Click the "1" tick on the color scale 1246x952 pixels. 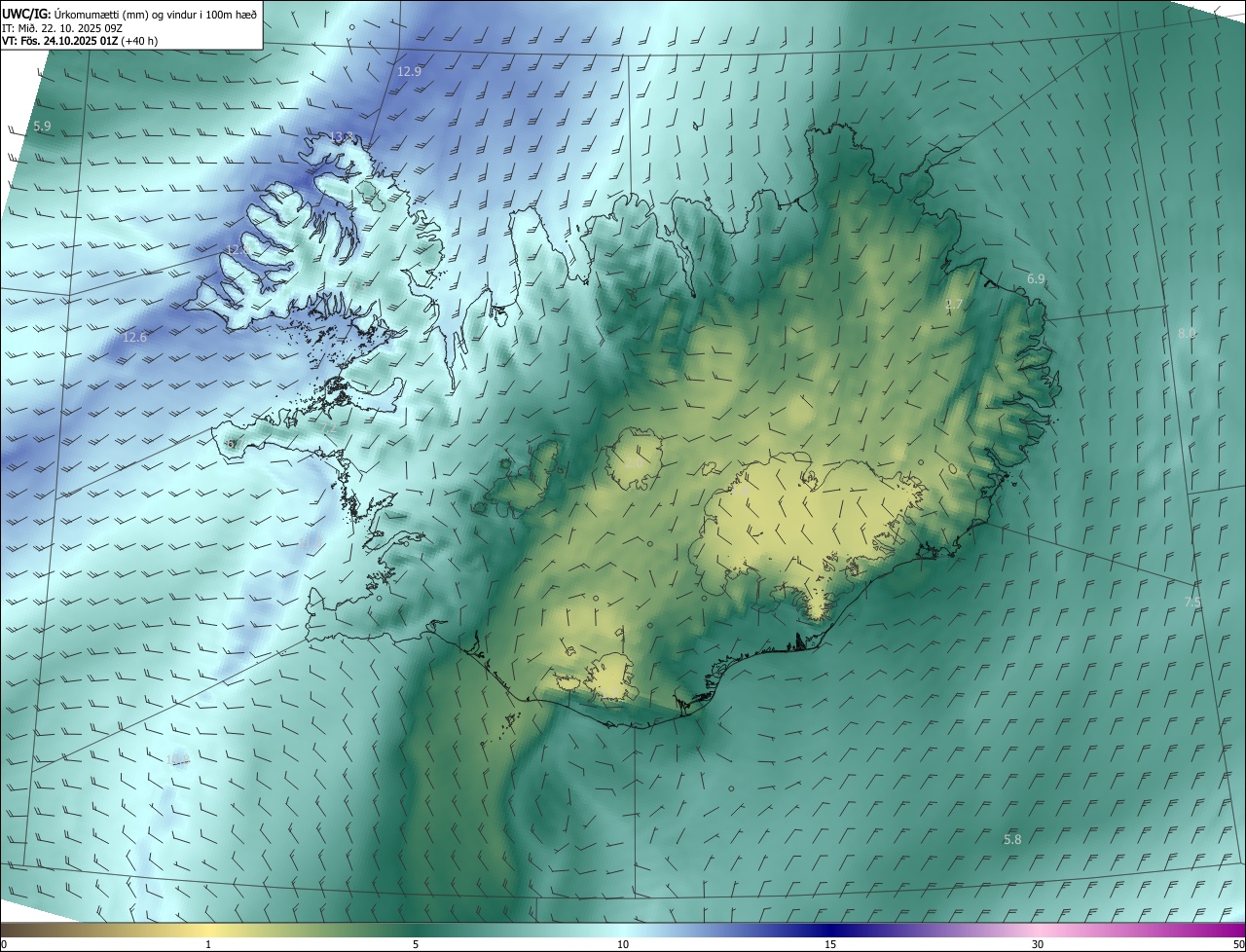[208, 944]
